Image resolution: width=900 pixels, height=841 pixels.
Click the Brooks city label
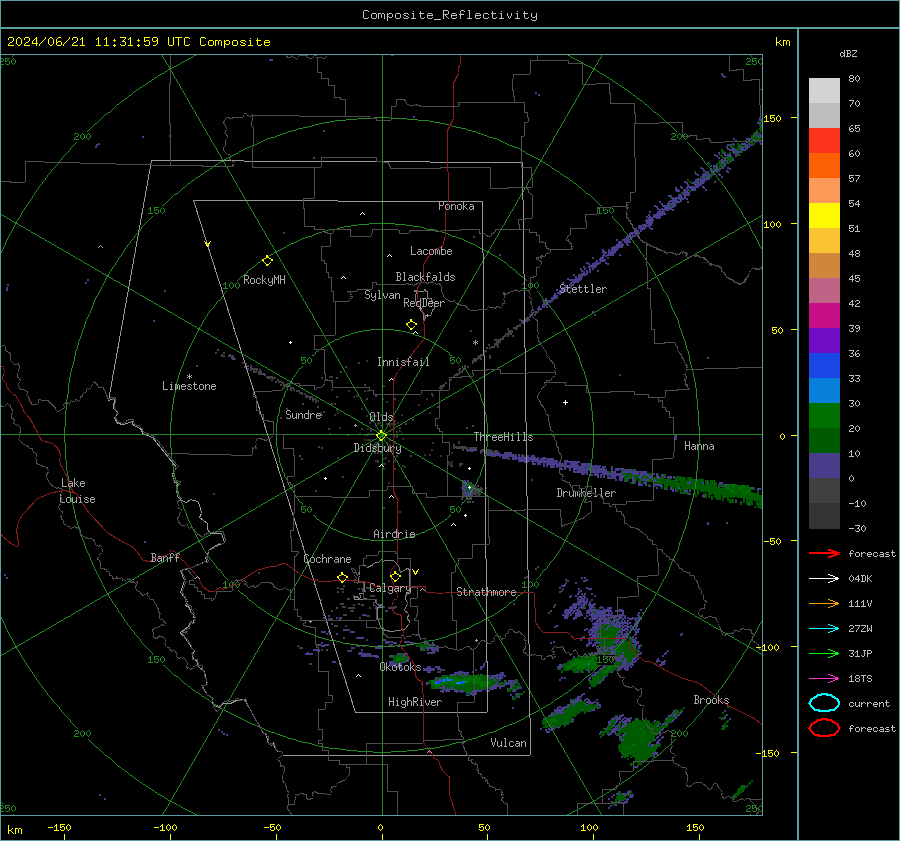tap(711, 700)
